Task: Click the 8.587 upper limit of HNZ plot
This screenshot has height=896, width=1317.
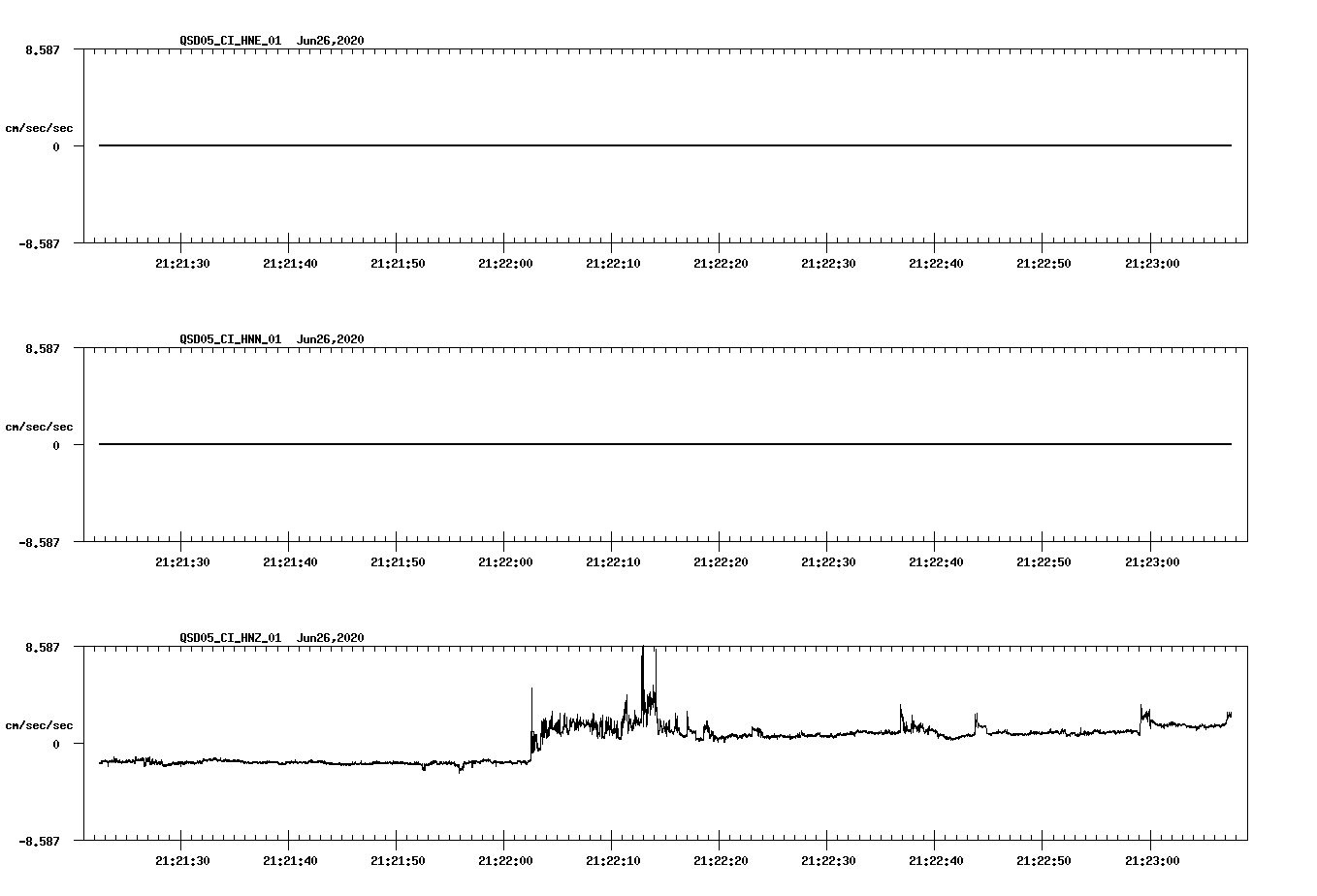Action: pyautogui.click(x=43, y=647)
